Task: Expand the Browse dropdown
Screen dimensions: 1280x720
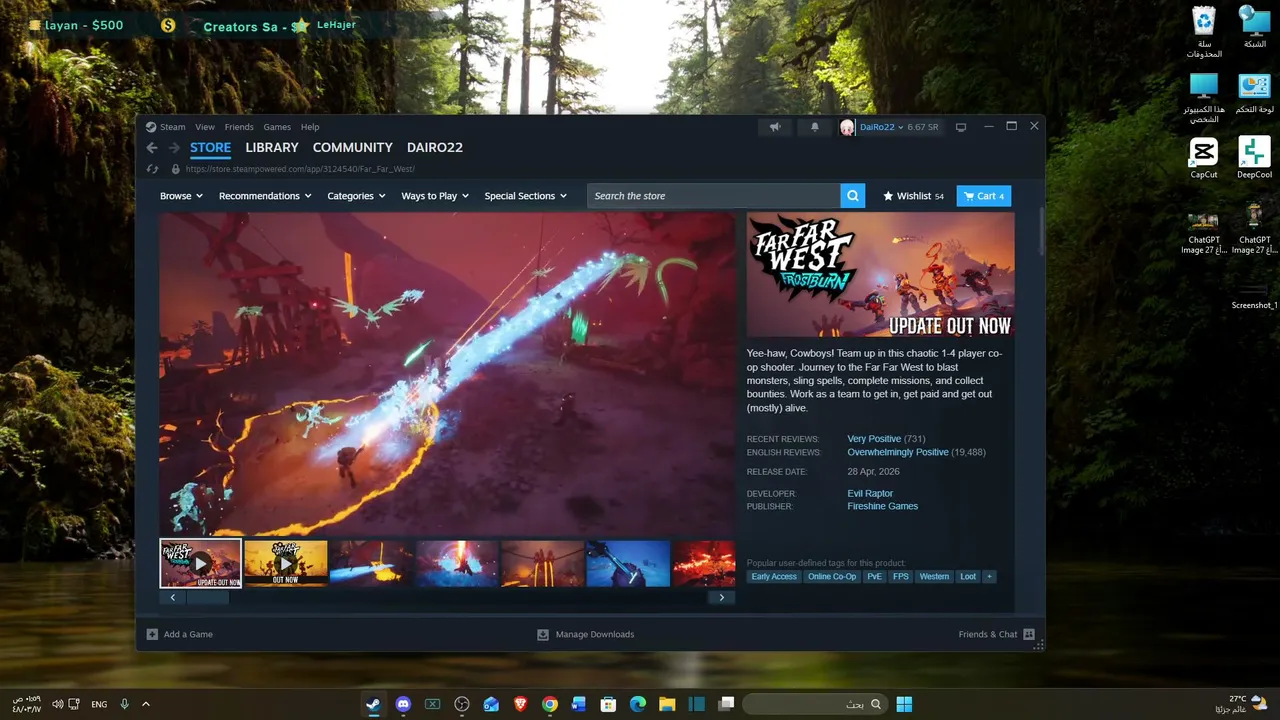Action: 181,196
